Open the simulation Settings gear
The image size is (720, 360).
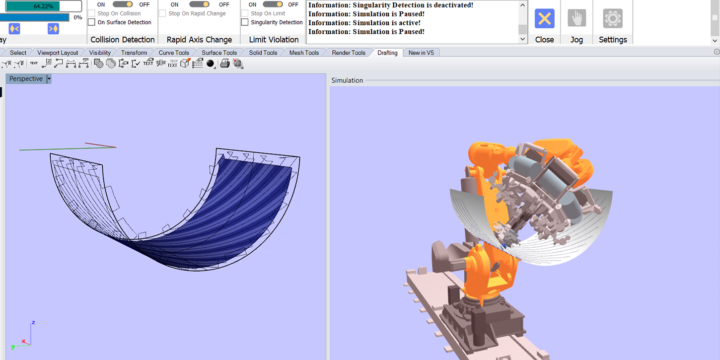click(x=613, y=19)
